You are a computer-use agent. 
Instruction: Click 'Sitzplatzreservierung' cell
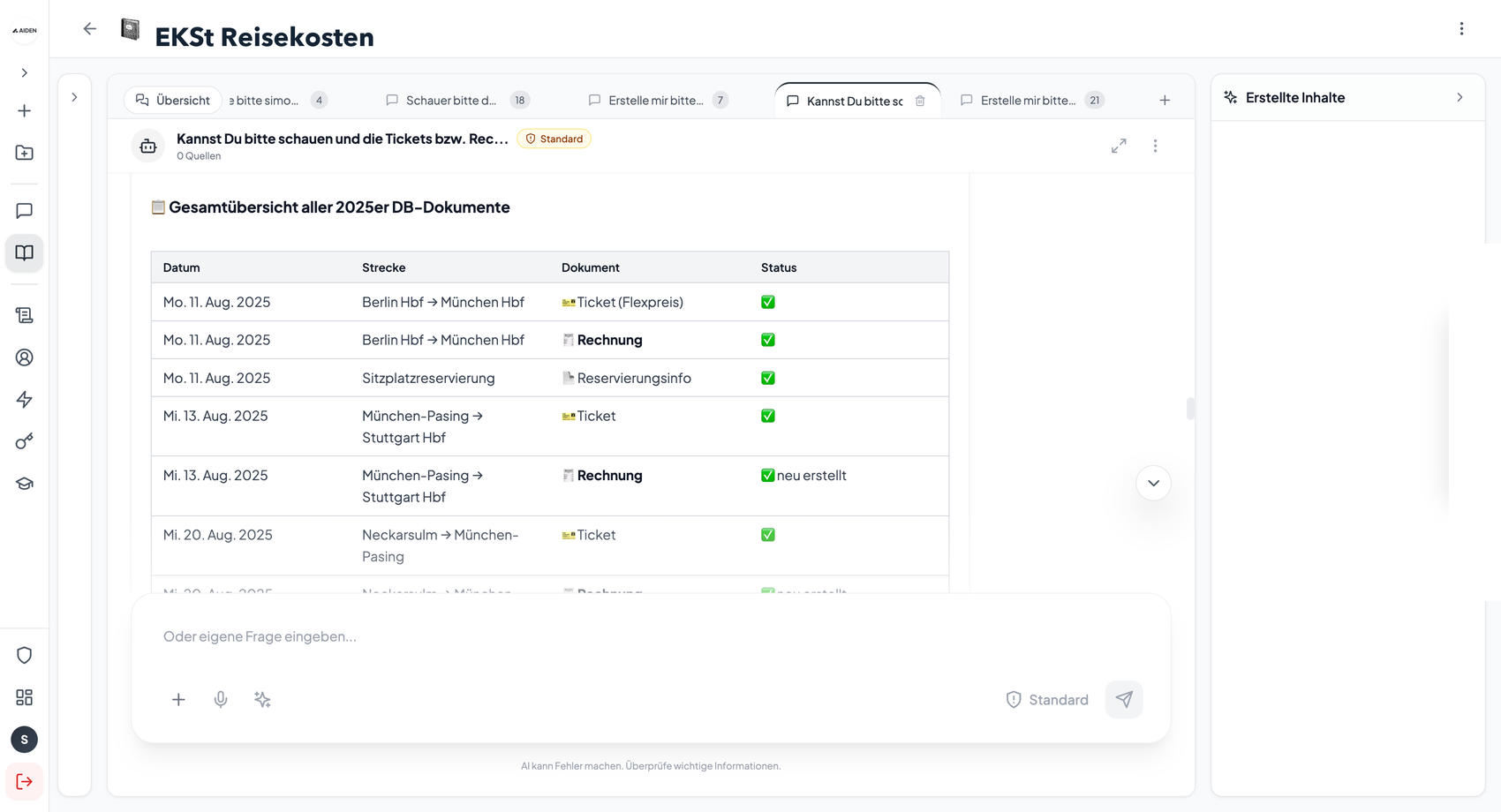pyautogui.click(x=428, y=378)
